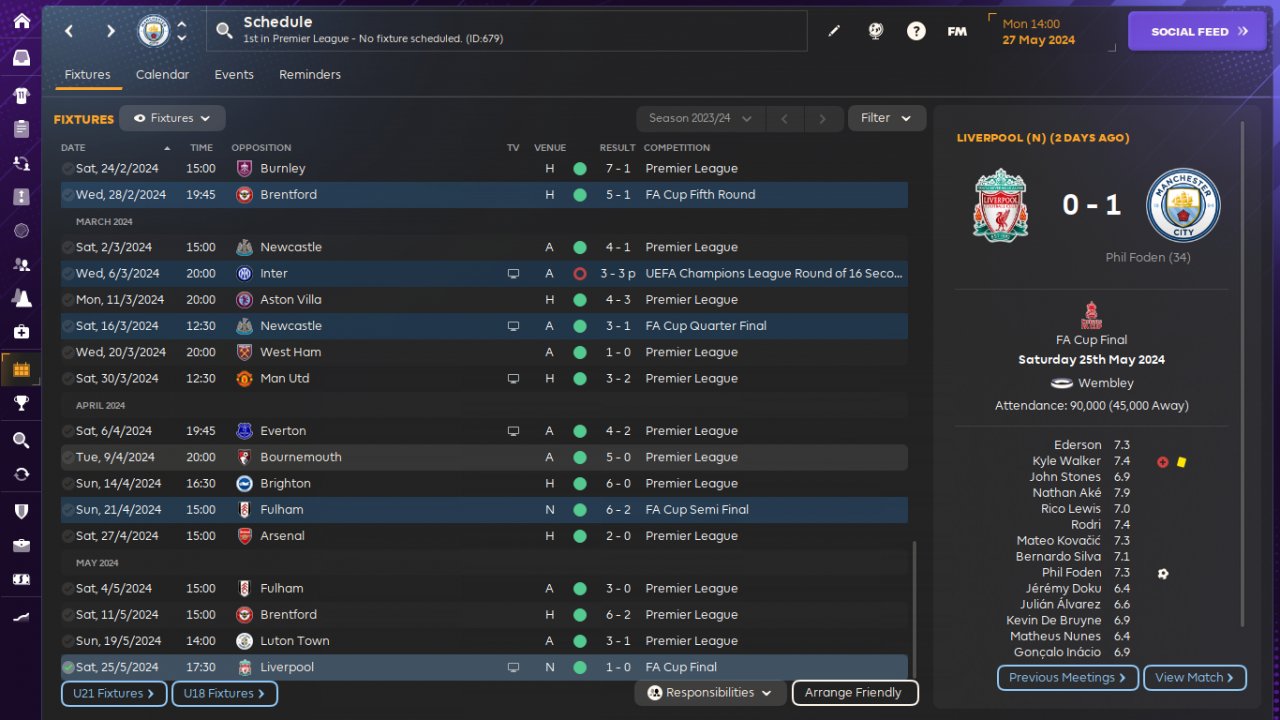
Task: Open Finances via the banknote icon
Action: (x=21, y=579)
